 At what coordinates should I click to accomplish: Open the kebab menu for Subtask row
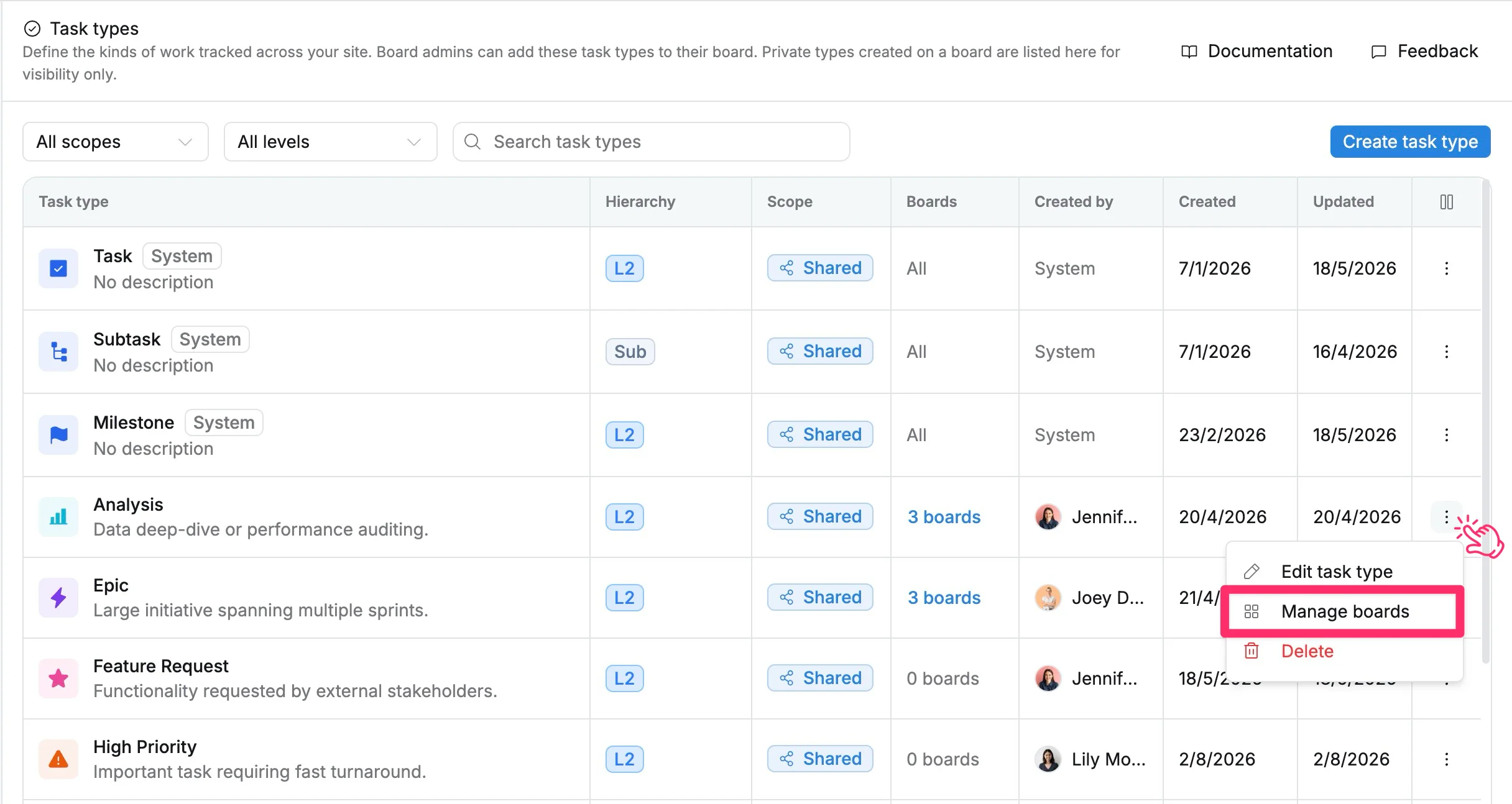[x=1447, y=352]
